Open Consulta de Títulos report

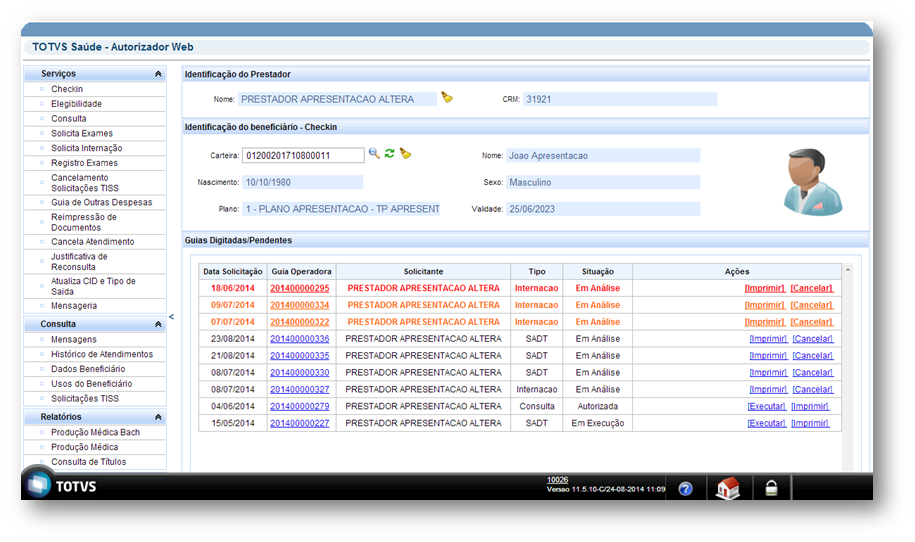click(88, 461)
